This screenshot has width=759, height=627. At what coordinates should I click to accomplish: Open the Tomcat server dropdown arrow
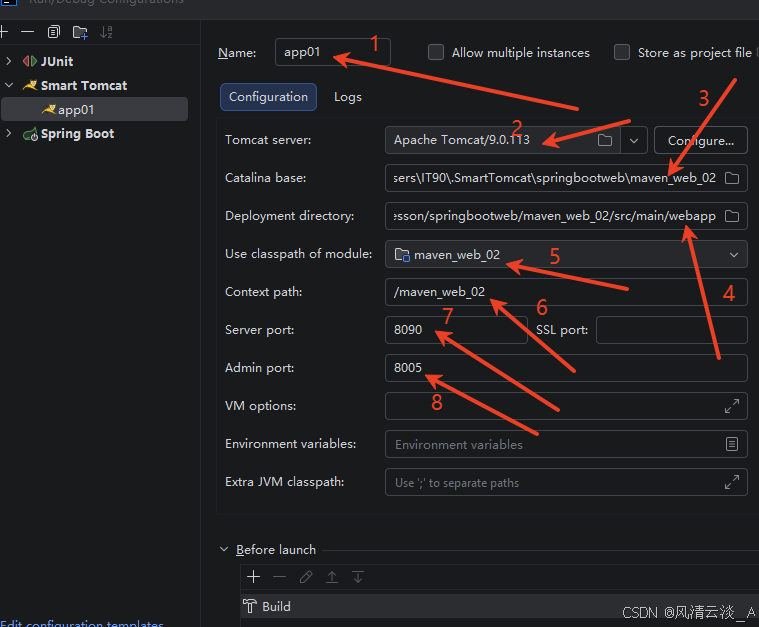pyautogui.click(x=634, y=140)
